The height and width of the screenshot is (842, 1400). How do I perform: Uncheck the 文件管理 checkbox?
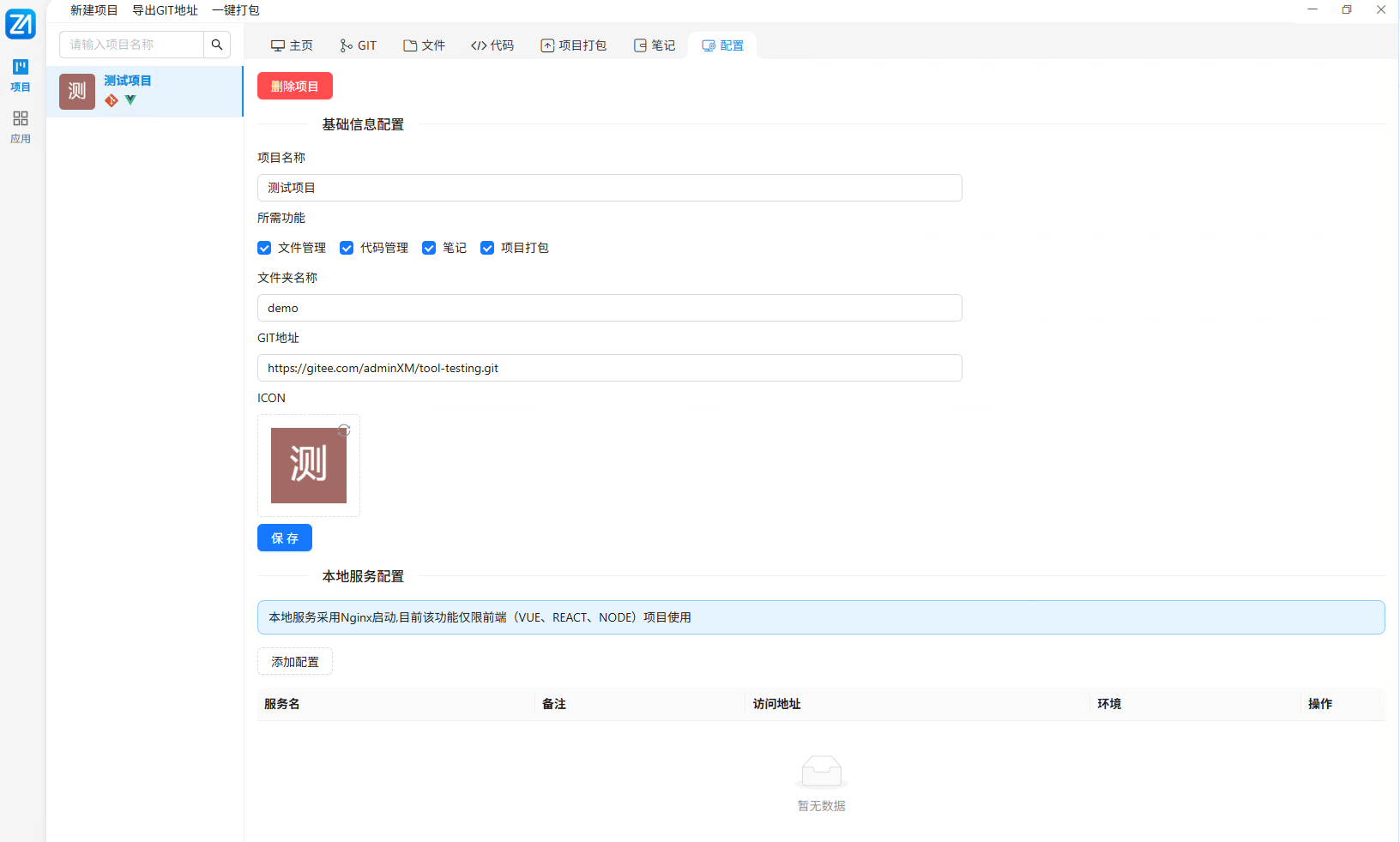point(263,248)
